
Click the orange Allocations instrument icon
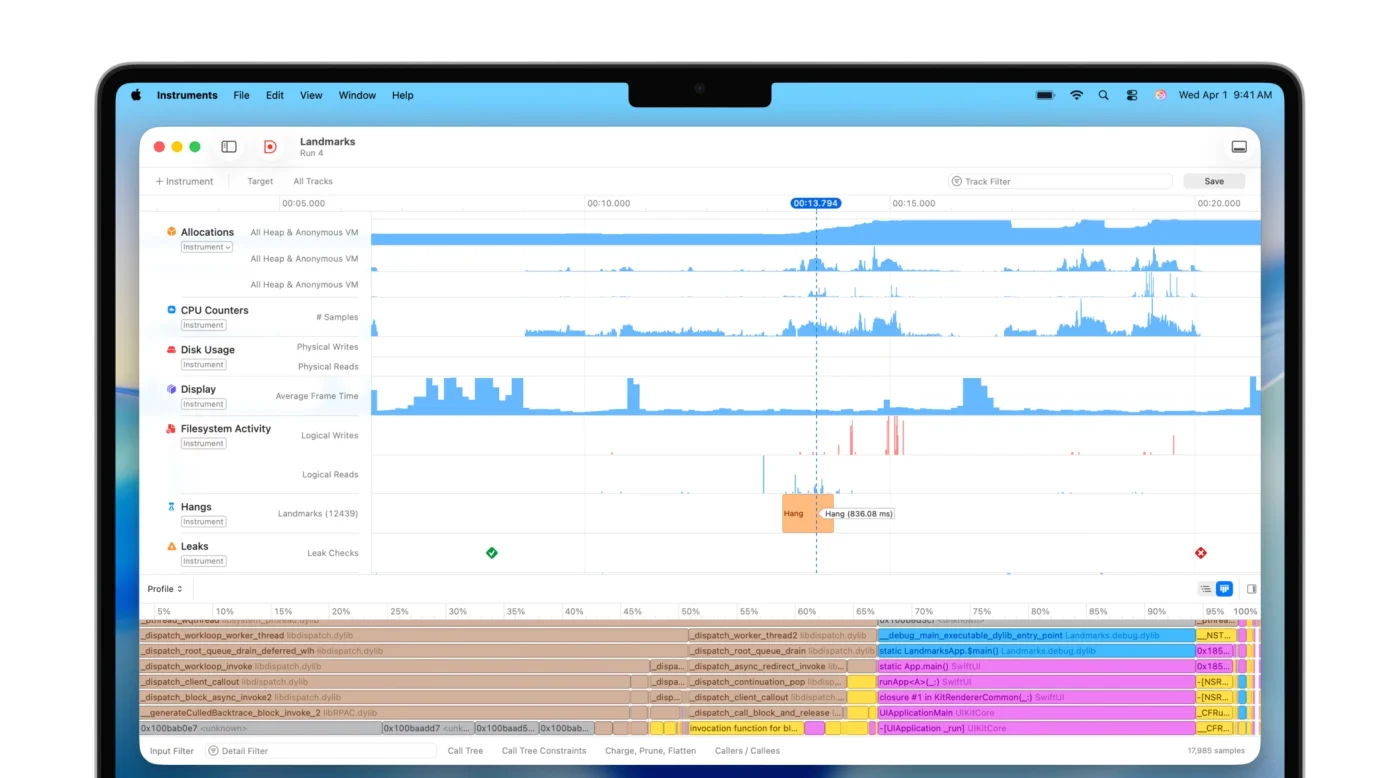(171, 232)
